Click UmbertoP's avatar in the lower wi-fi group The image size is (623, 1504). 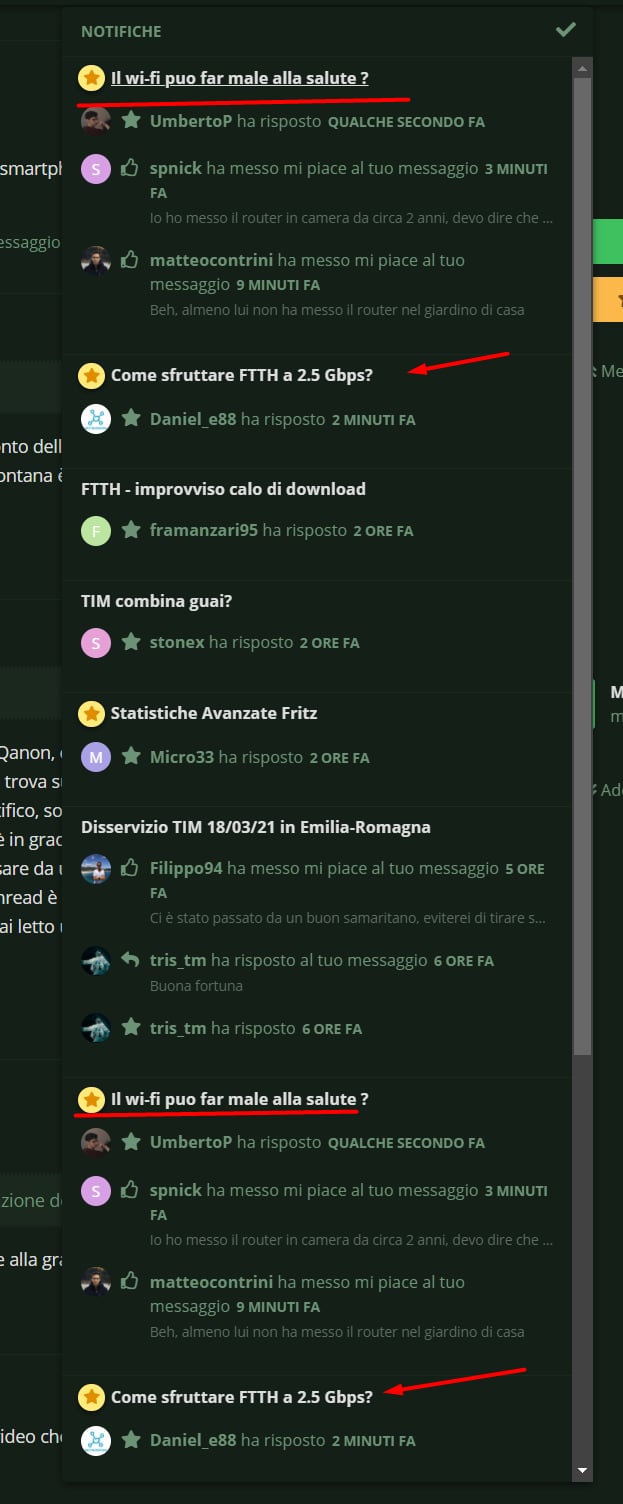click(96, 1142)
